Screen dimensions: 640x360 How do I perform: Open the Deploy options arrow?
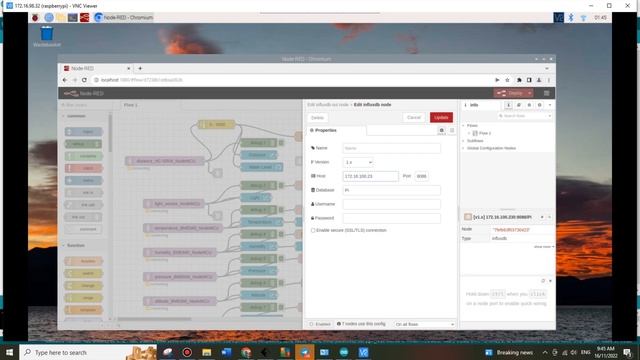(530, 93)
